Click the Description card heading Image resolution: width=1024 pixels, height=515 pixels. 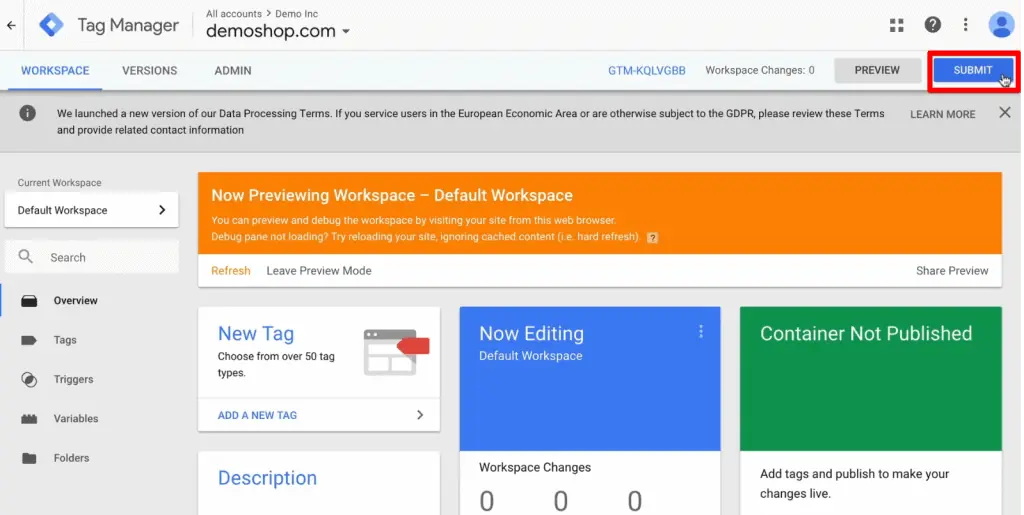(x=267, y=478)
